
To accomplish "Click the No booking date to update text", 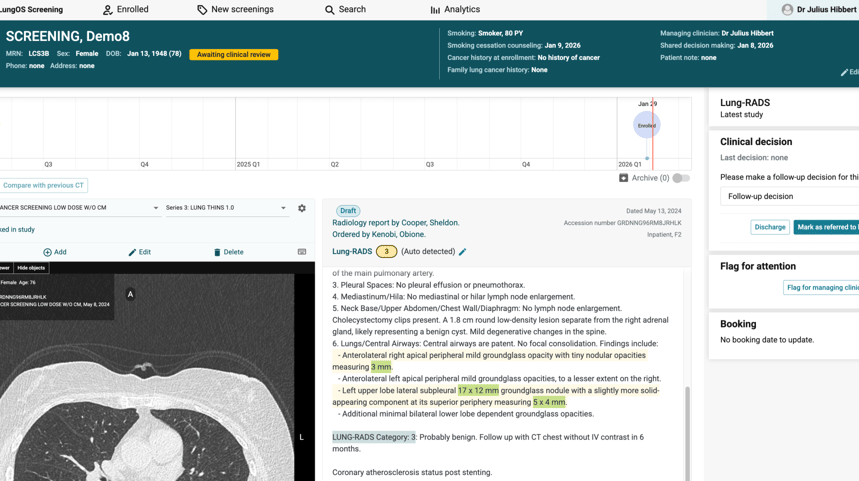I will tap(767, 340).
